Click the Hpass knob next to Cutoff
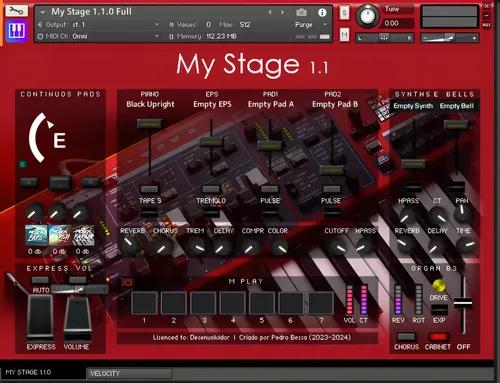Image resolution: width=500 pixels, height=383 pixels. 364,247
